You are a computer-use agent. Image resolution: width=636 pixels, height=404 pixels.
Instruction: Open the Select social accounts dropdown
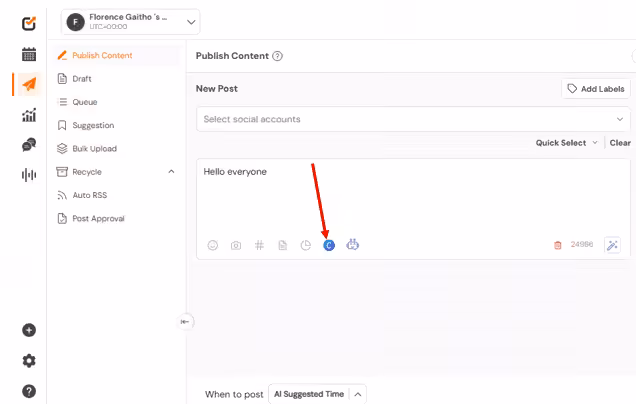tap(413, 119)
